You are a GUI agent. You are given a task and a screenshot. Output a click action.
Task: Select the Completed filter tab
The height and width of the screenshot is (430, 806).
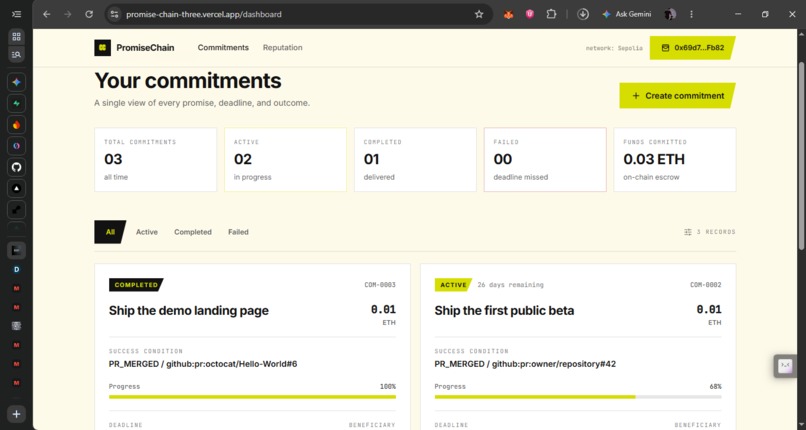tap(193, 232)
